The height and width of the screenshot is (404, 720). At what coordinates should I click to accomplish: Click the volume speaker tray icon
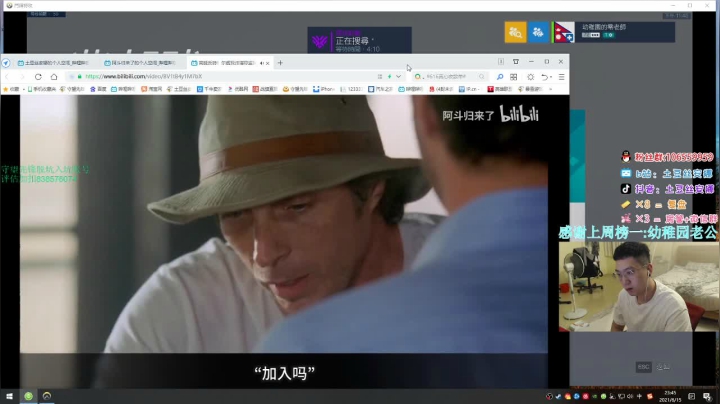pos(630,396)
